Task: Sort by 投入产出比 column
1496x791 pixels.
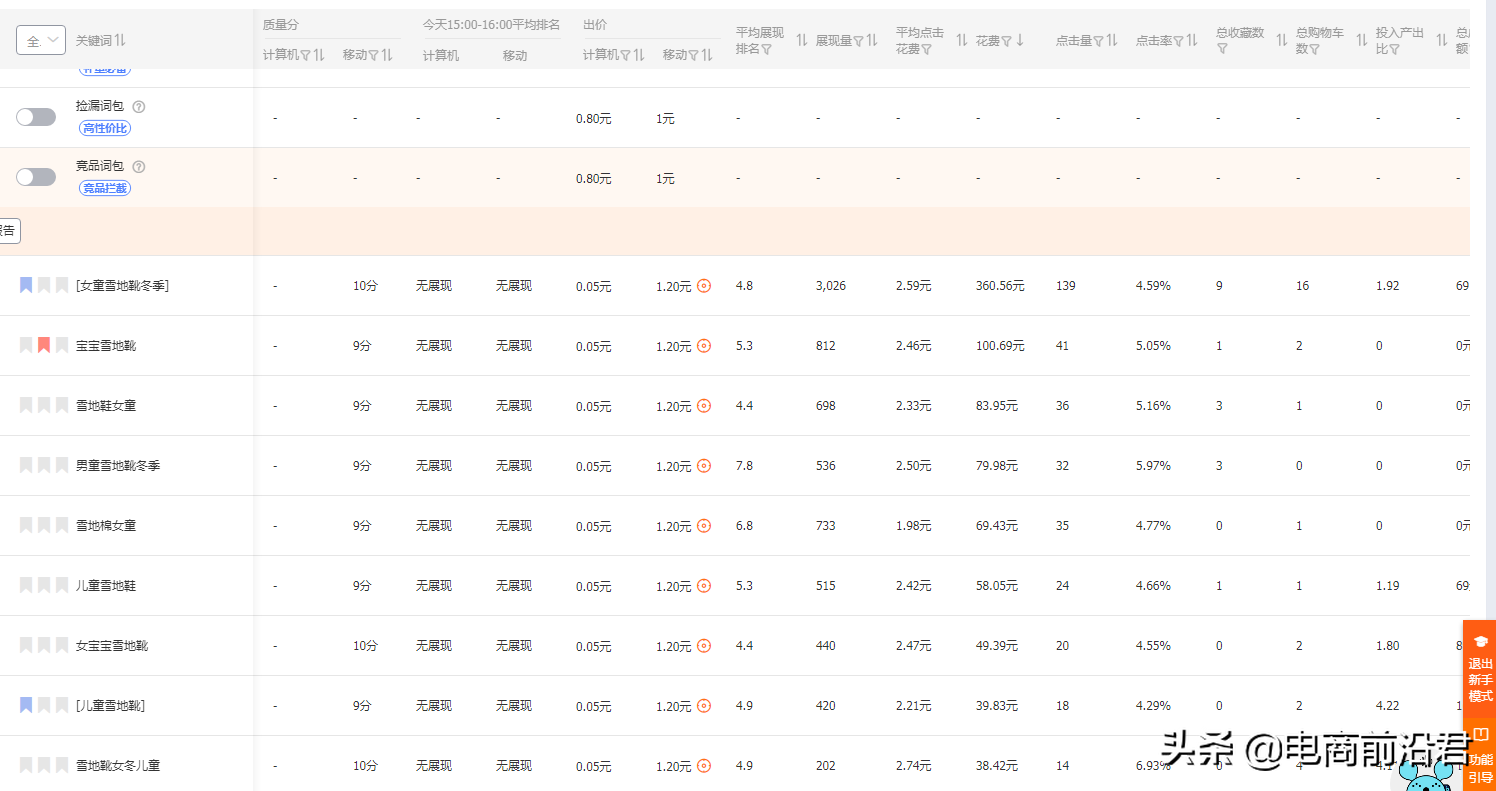Action: [1442, 40]
